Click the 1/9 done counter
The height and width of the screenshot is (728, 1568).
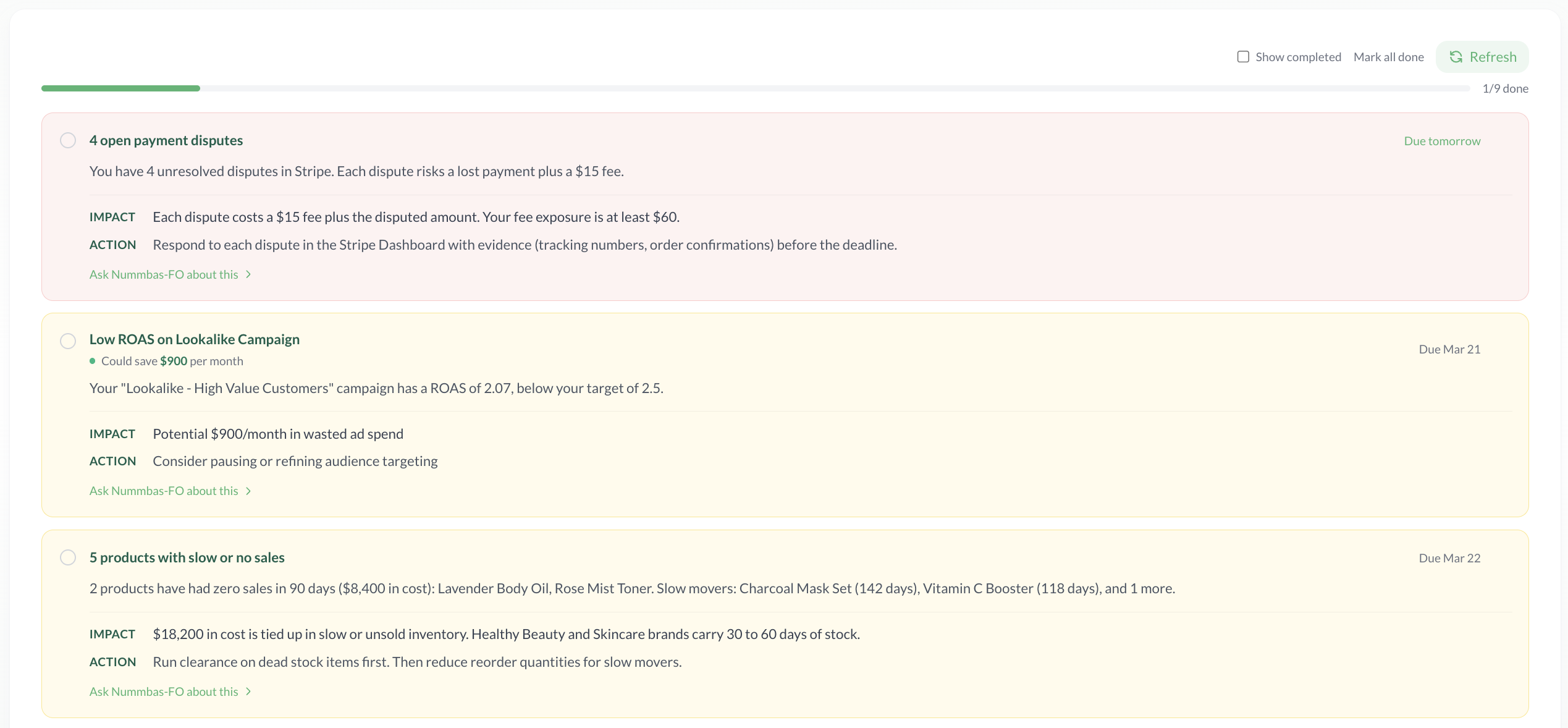click(1505, 88)
